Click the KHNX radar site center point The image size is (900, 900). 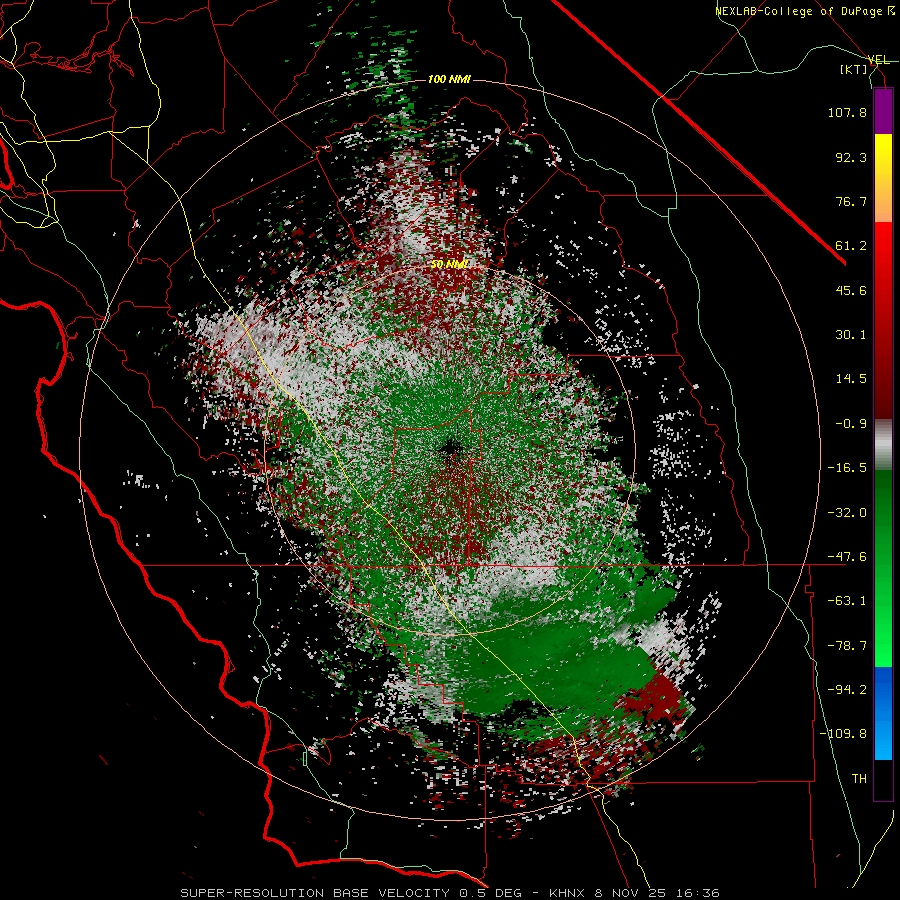pyautogui.click(x=449, y=448)
